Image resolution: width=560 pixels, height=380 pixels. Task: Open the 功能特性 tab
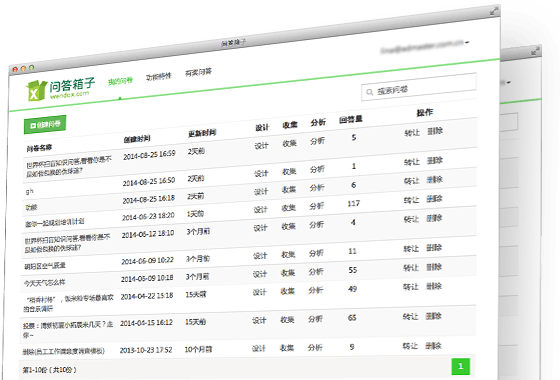(159, 76)
